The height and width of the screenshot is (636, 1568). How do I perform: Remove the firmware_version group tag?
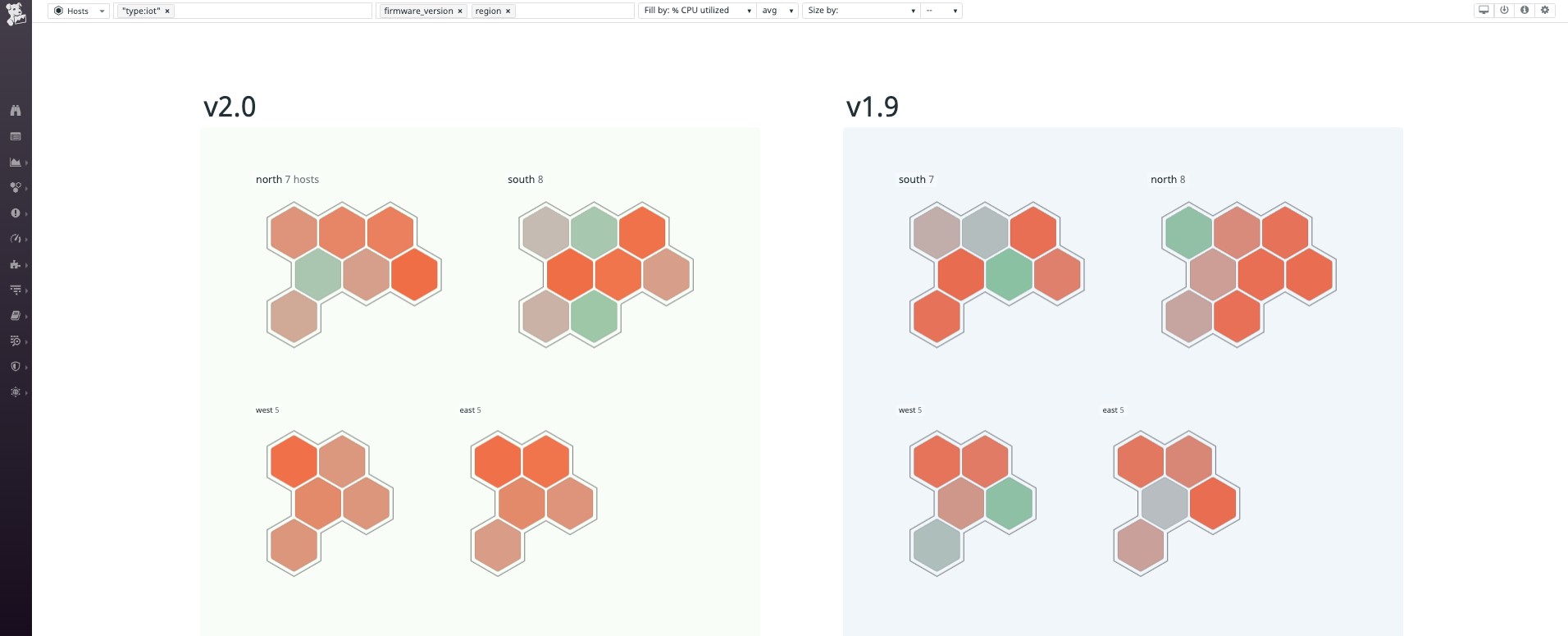click(x=460, y=11)
